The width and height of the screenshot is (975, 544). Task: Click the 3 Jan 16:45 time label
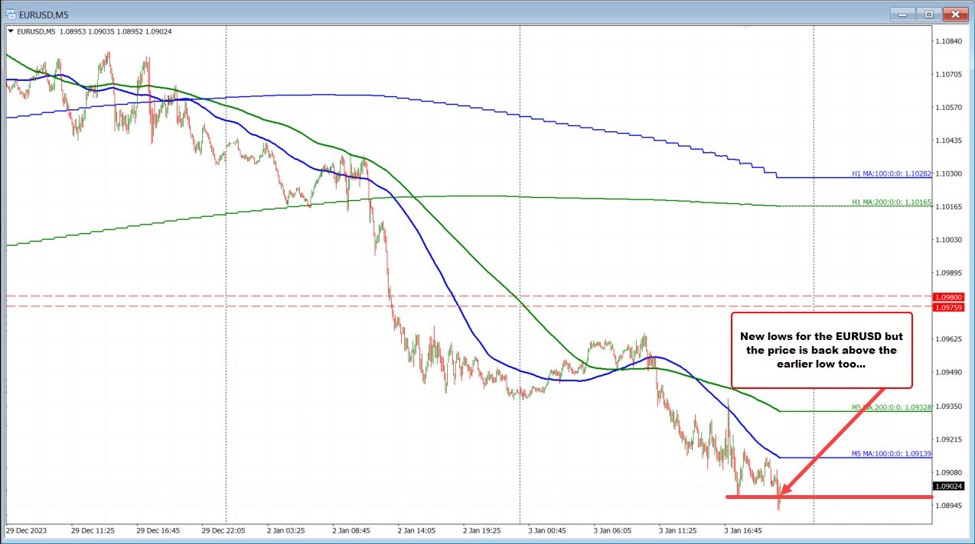[743, 531]
